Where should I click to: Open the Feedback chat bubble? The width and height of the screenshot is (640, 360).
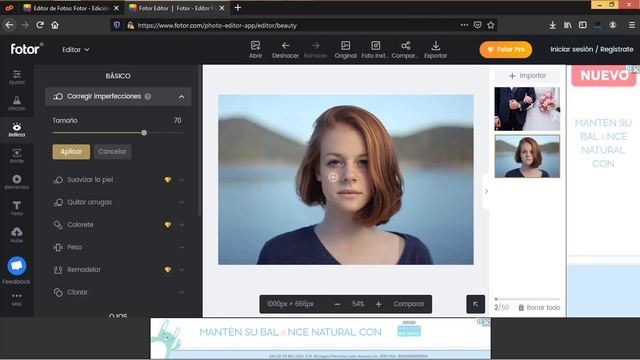[17, 266]
